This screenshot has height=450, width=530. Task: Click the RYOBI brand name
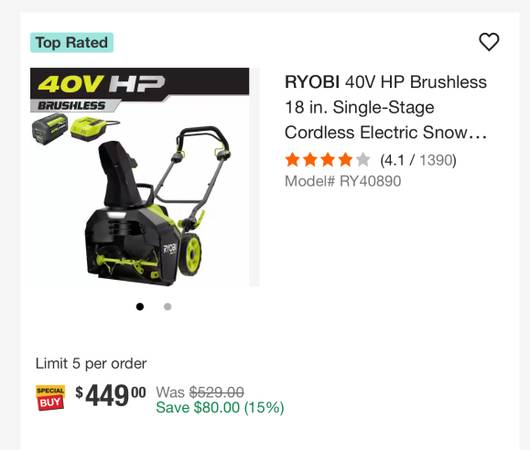(x=312, y=82)
